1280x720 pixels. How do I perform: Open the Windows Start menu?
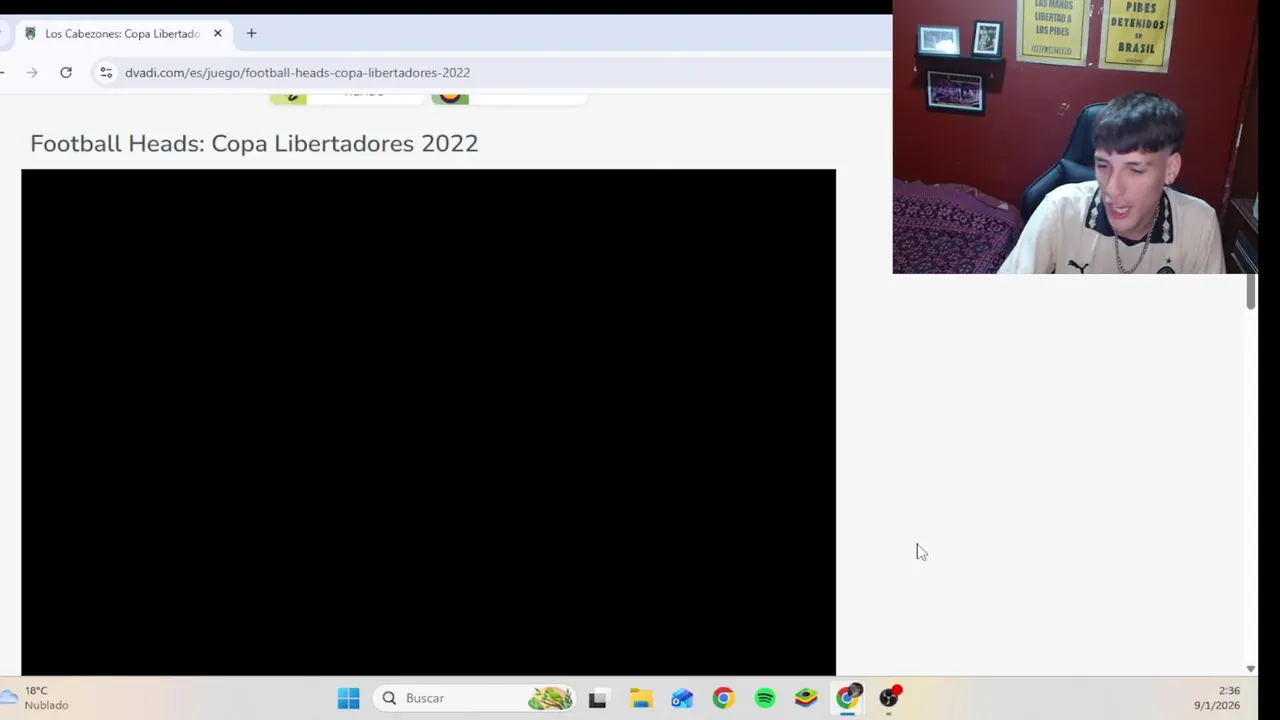click(348, 698)
